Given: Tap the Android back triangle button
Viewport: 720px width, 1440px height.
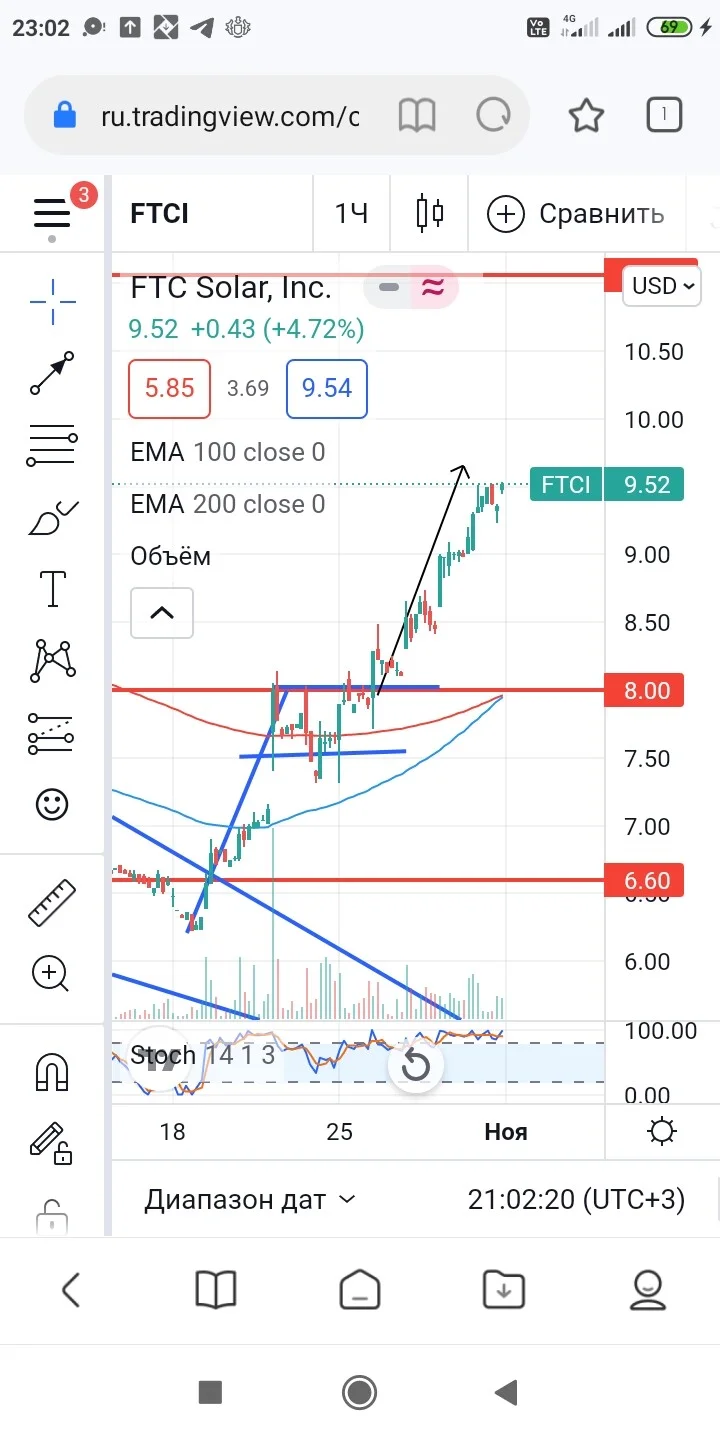Looking at the screenshot, I should 507,1392.
